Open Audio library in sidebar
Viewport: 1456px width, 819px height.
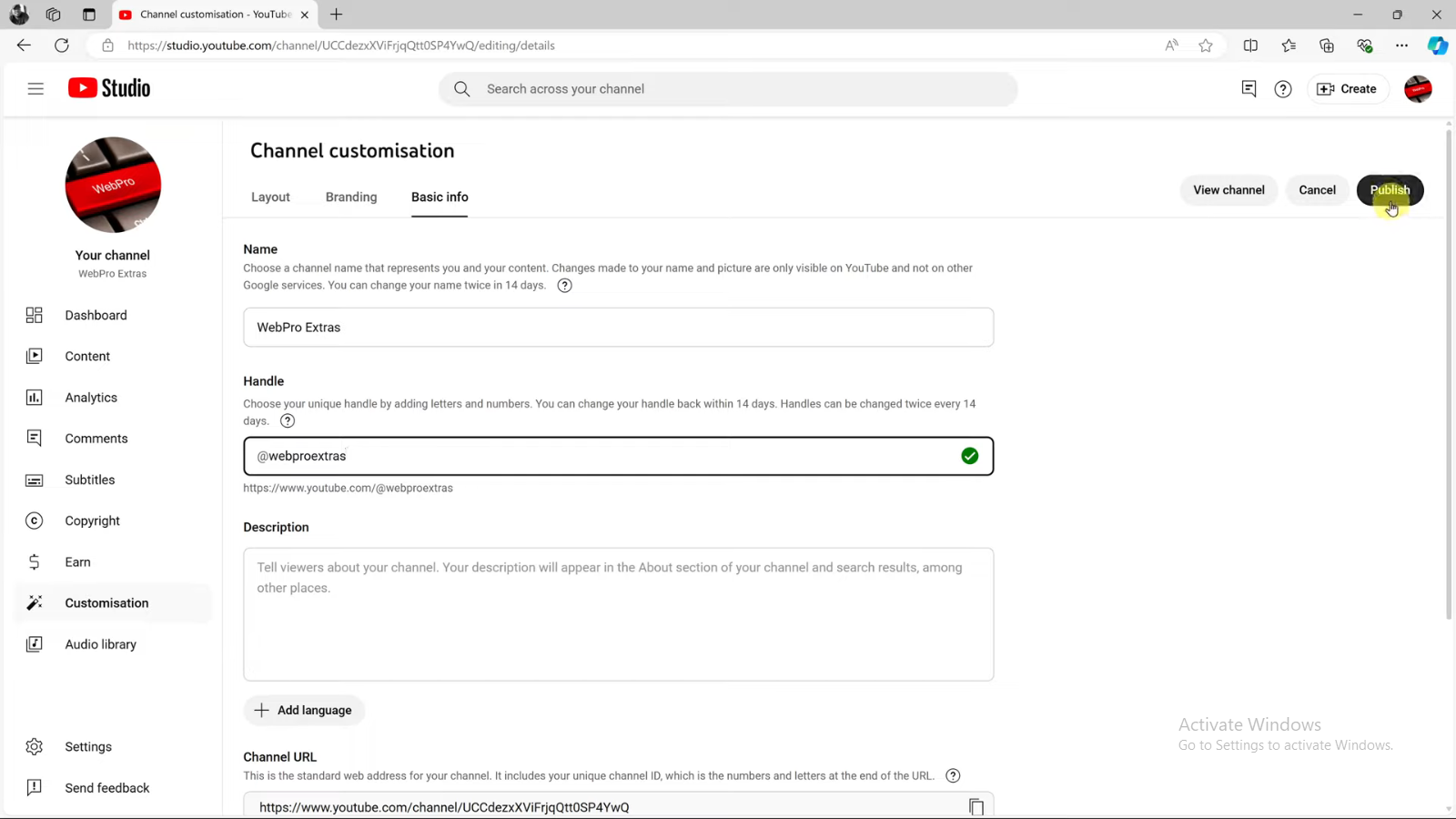pos(113,644)
